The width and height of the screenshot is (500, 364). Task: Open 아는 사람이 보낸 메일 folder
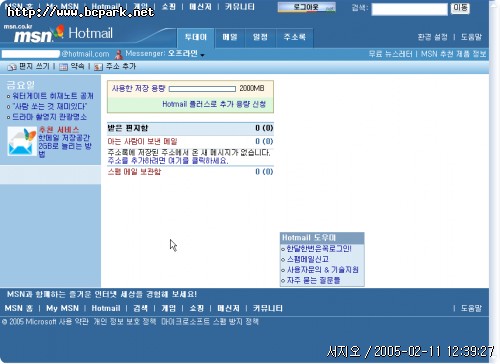point(142,142)
